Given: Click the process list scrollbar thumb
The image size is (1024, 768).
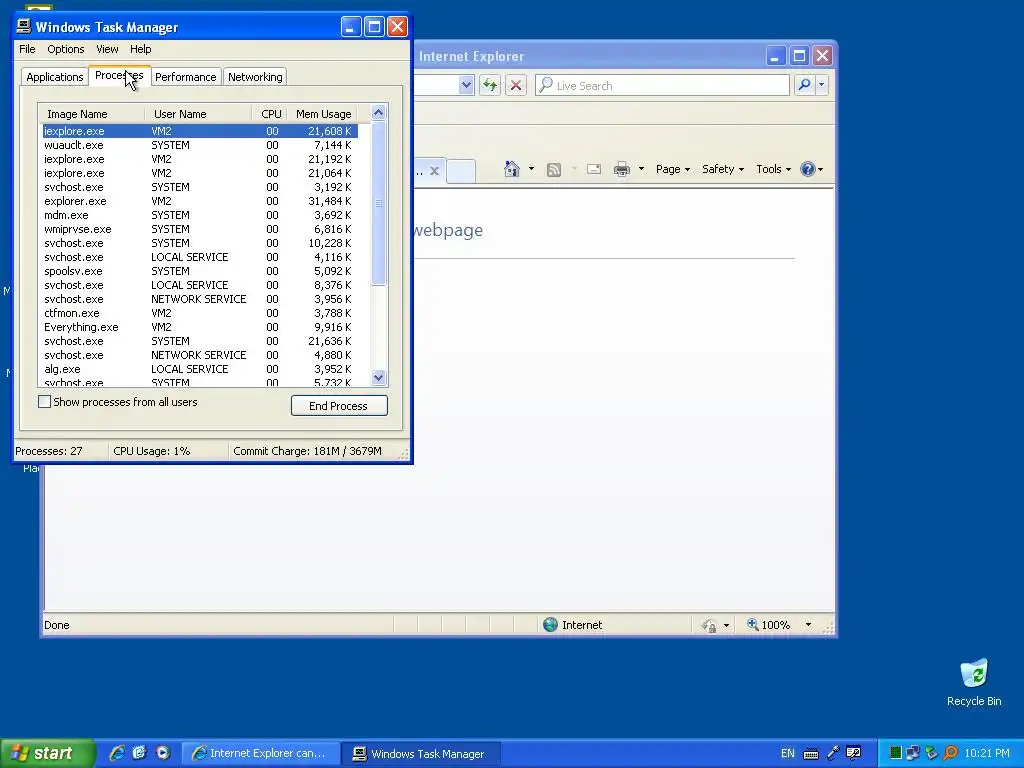Looking at the screenshot, I should point(379,203).
